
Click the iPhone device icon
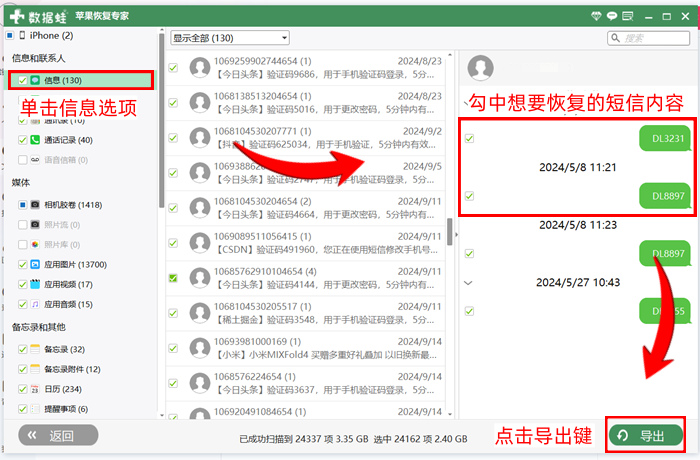[x=22, y=35]
